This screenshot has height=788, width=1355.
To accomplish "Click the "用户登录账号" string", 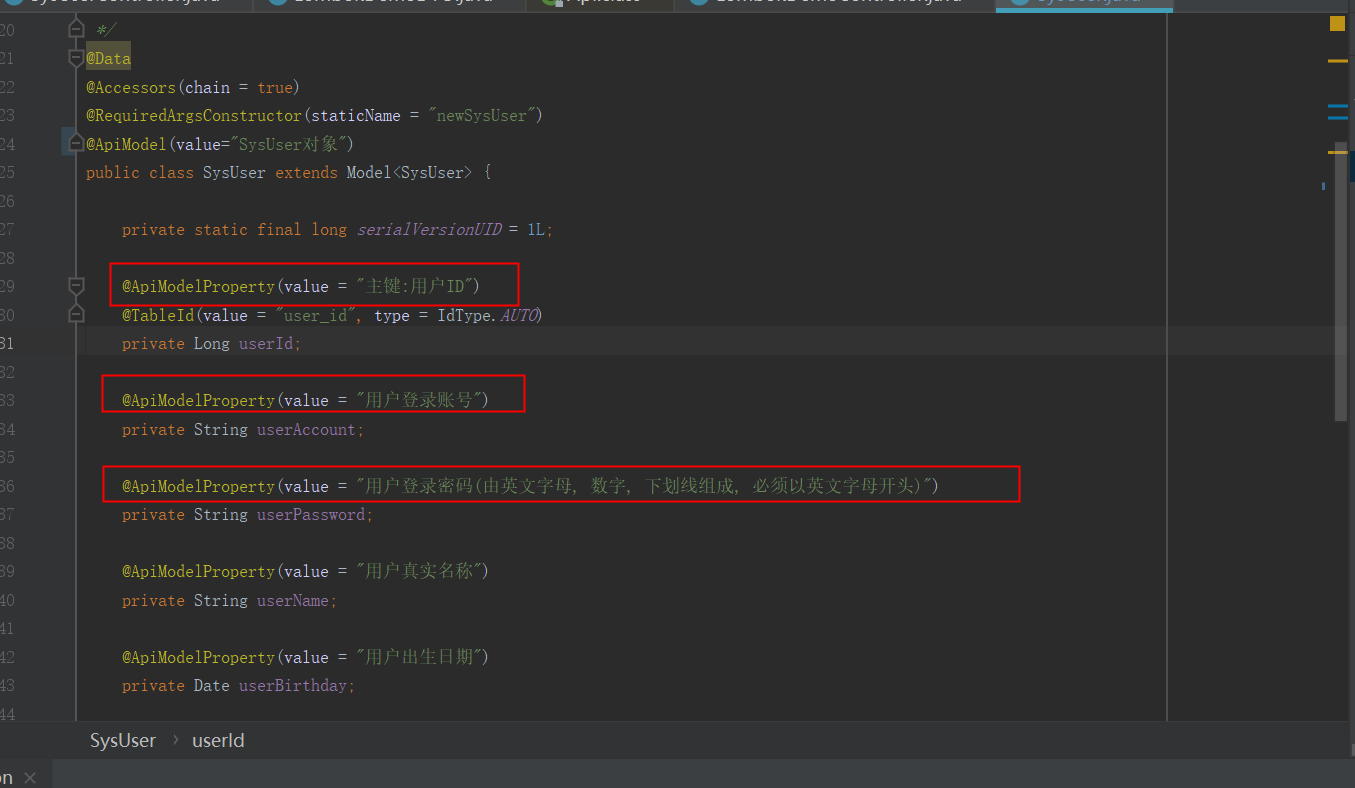I will (x=422, y=401).
